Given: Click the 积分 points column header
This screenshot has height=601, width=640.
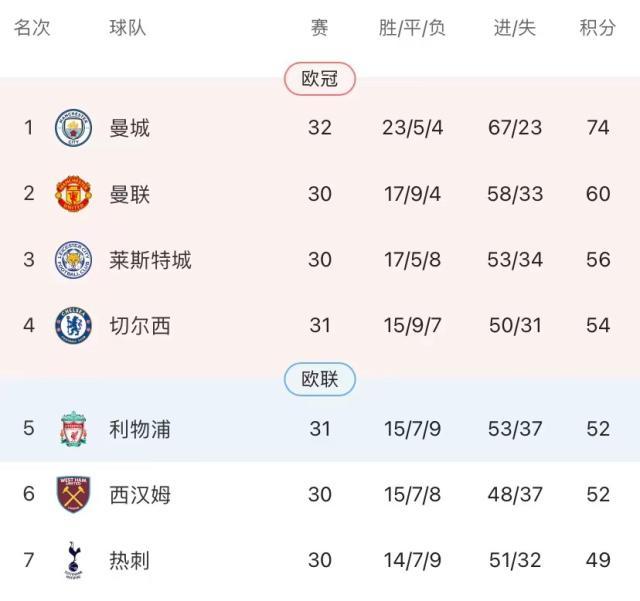Looking at the screenshot, I should pyautogui.click(x=598, y=28).
